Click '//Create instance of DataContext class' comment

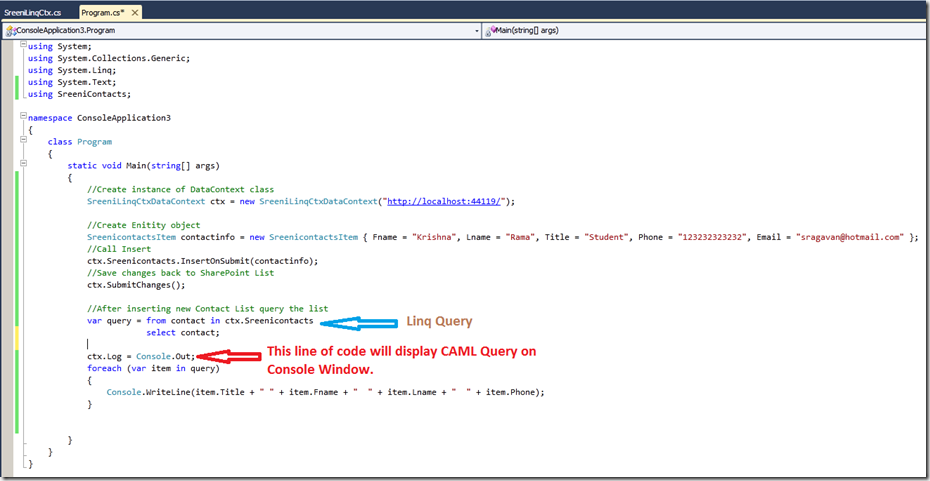180,190
